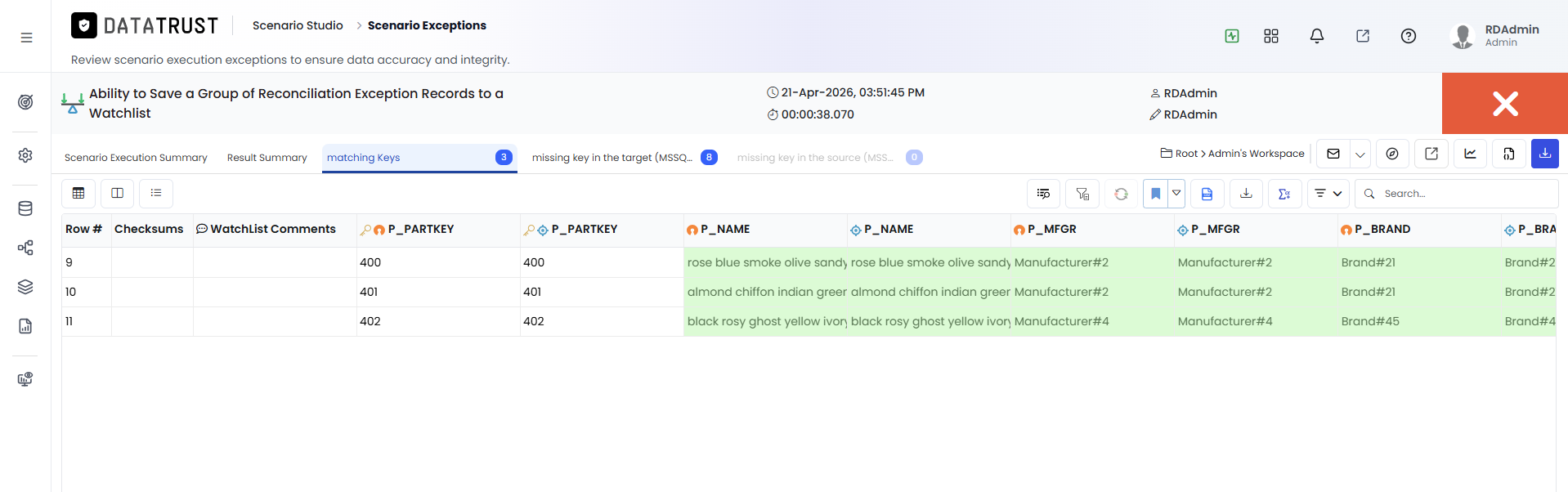The height and width of the screenshot is (492, 1568).
Task: Open the help question mark icon
Action: click(1409, 36)
